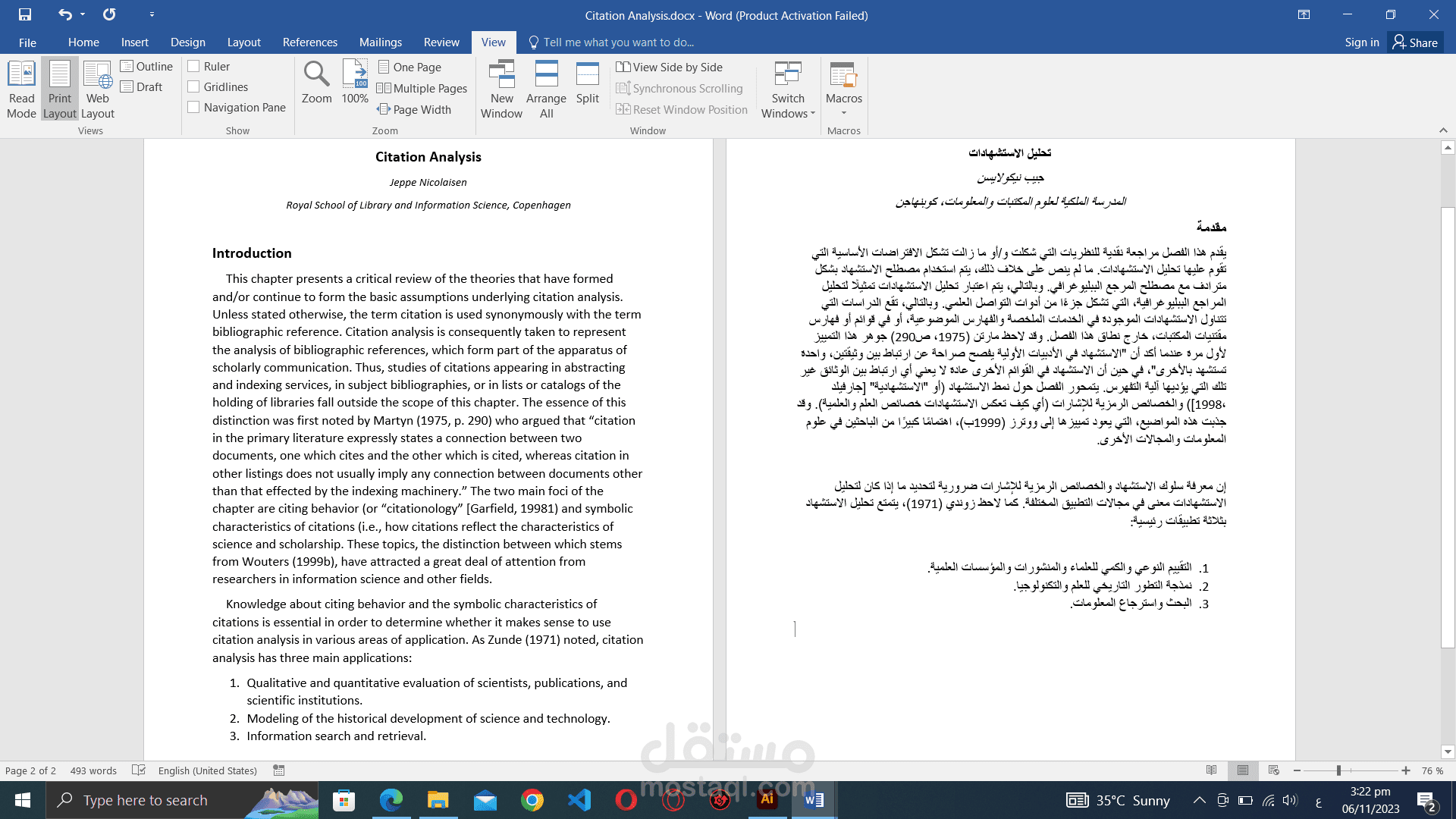Click the Sign in link
Image resolution: width=1456 pixels, height=819 pixels.
pos(1362,42)
